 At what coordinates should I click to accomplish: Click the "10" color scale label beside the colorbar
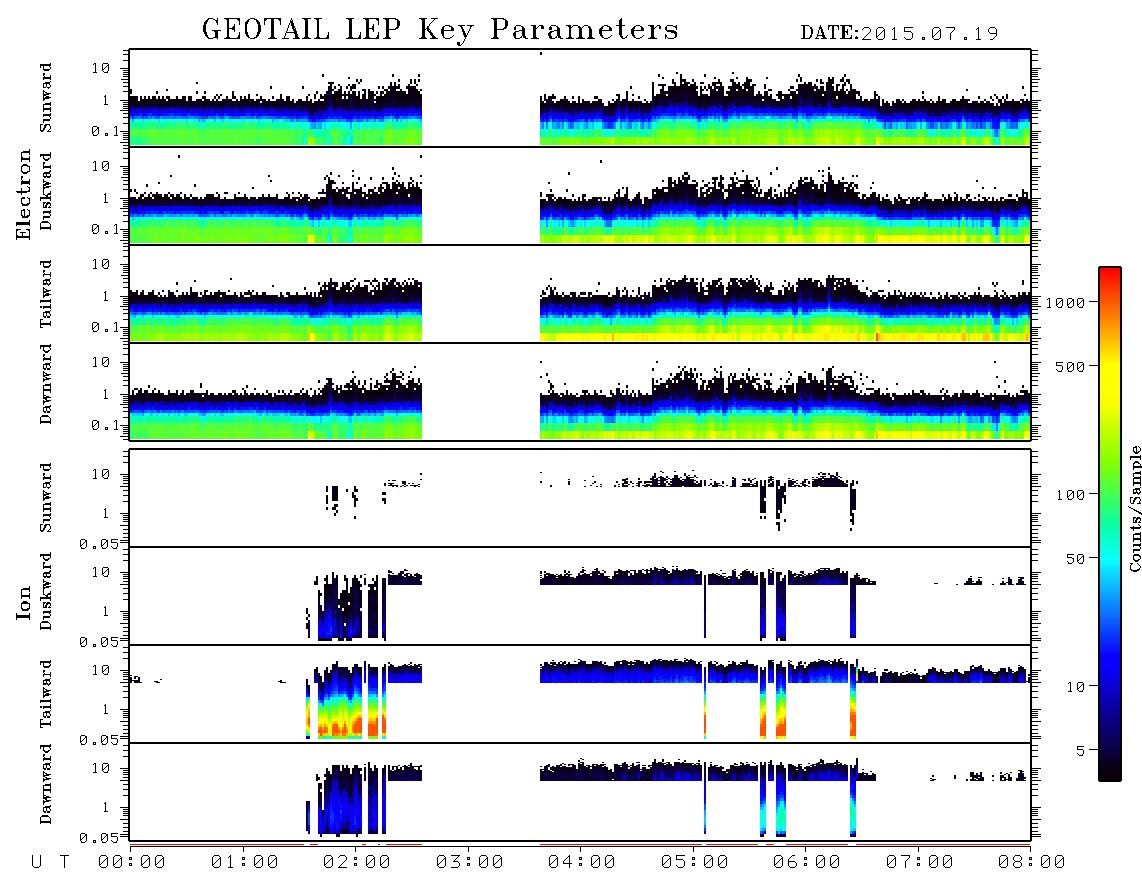click(1075, 687)
